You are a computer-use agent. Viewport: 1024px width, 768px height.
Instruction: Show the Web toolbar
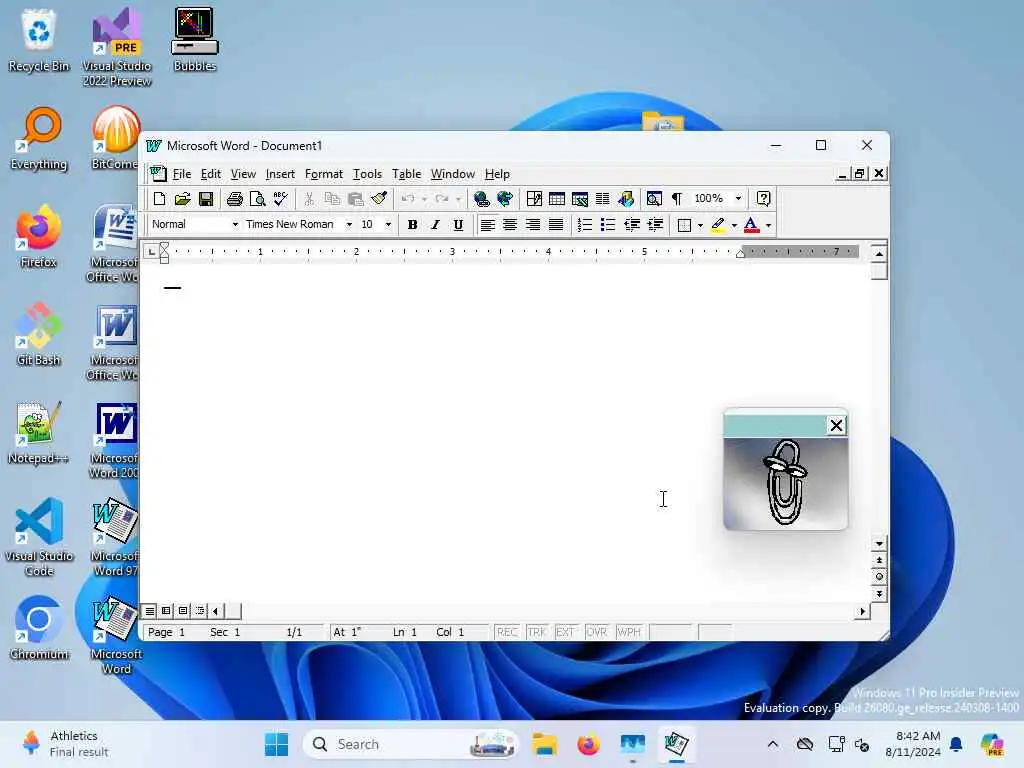(505, 199)
